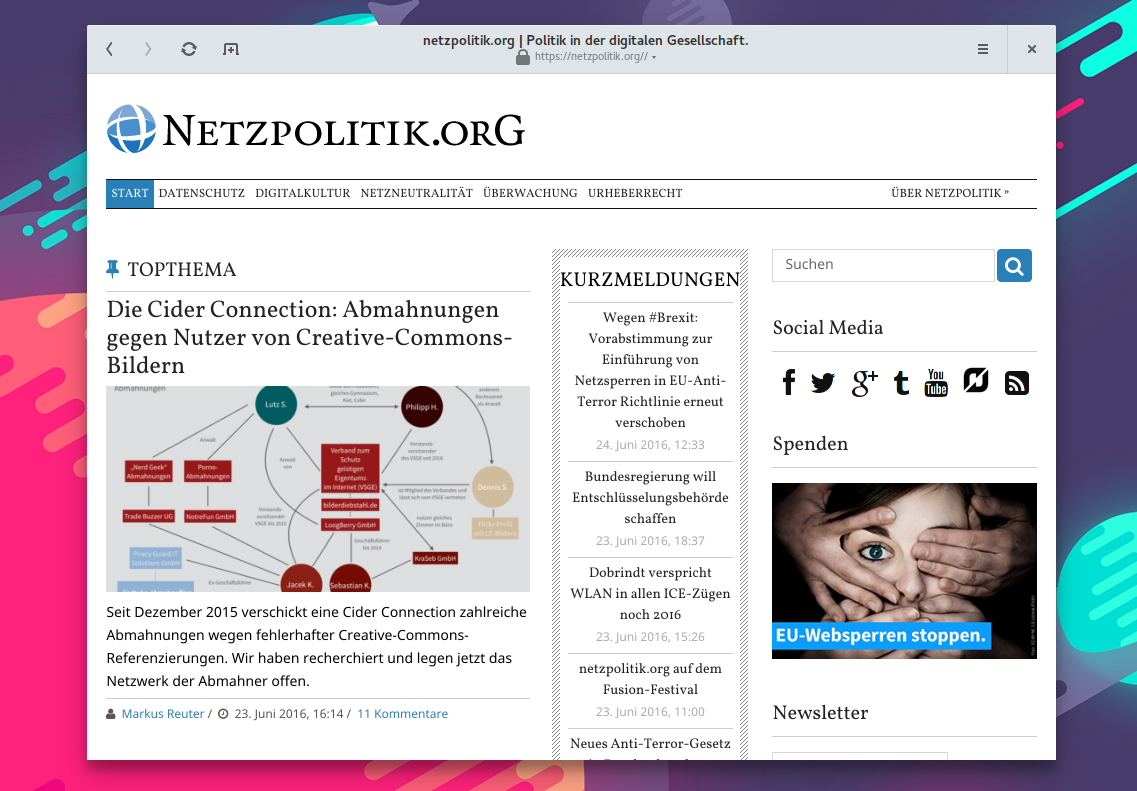
Task: Click the Netzpolitik globe logo
Action: [x=131, y=129]
